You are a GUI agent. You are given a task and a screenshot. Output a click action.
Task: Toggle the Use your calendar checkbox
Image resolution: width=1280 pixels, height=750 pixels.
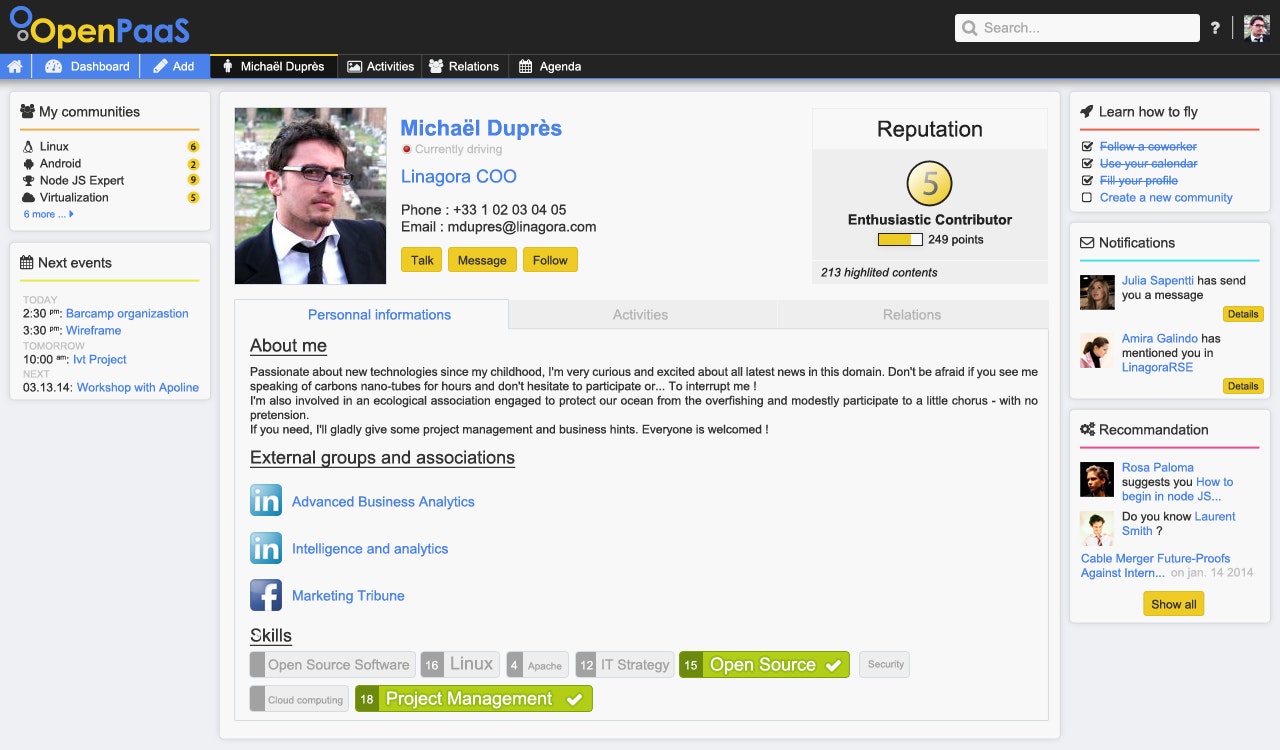tap(1087, 164)
